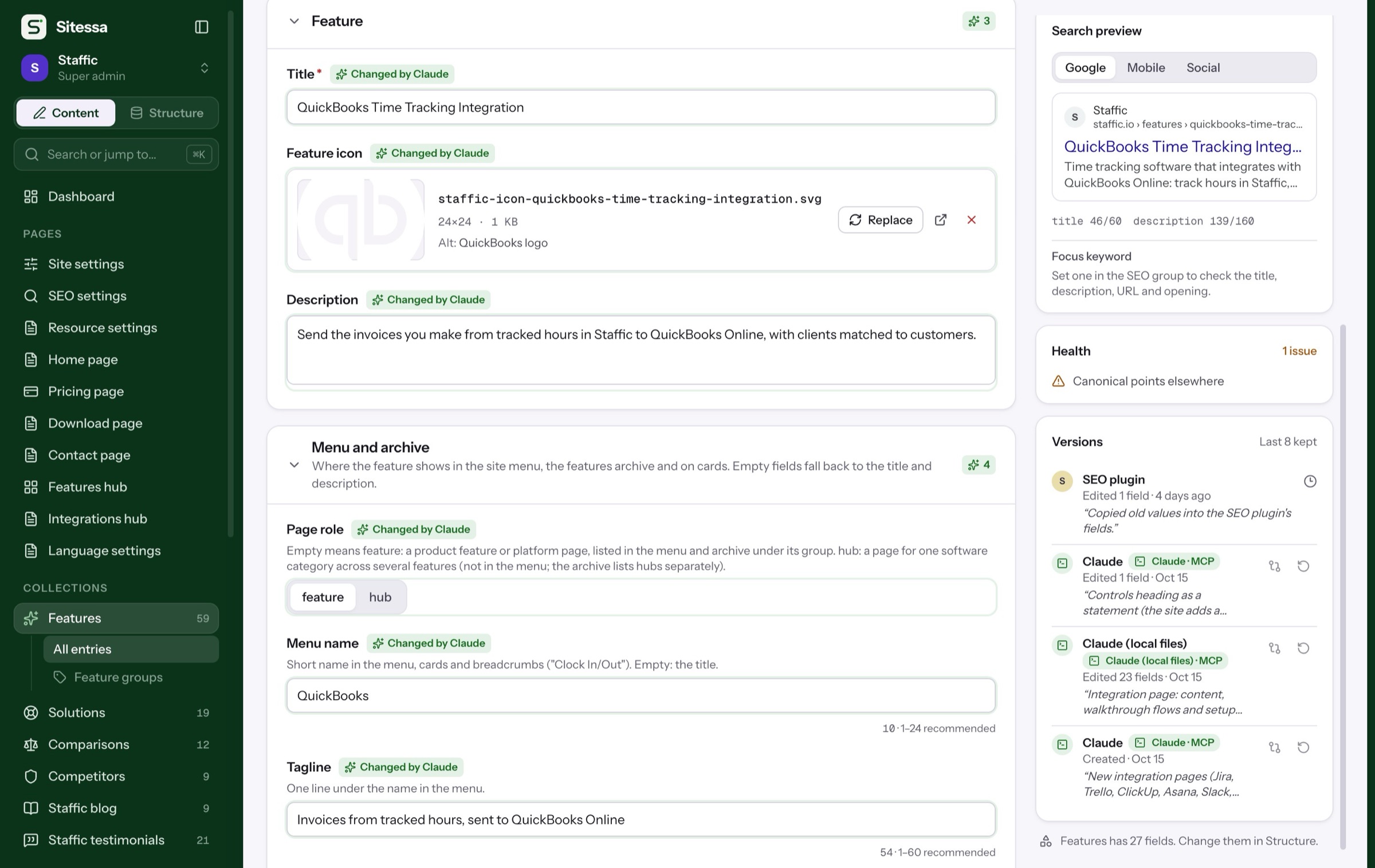The height and width of the screenshot is (868, 1375).
Task: Remove the feature icon file
Action: click(x=971, y=220)
